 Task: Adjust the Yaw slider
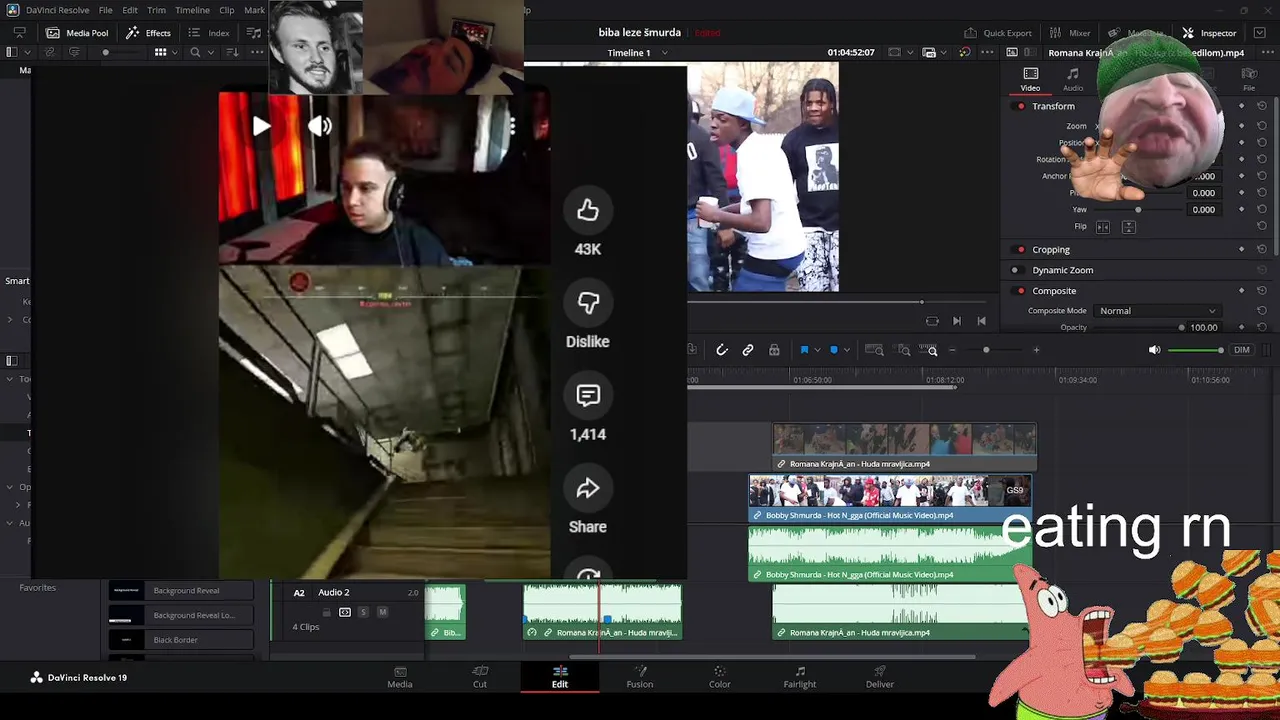pyautogui.click(x=1138, y=210)
